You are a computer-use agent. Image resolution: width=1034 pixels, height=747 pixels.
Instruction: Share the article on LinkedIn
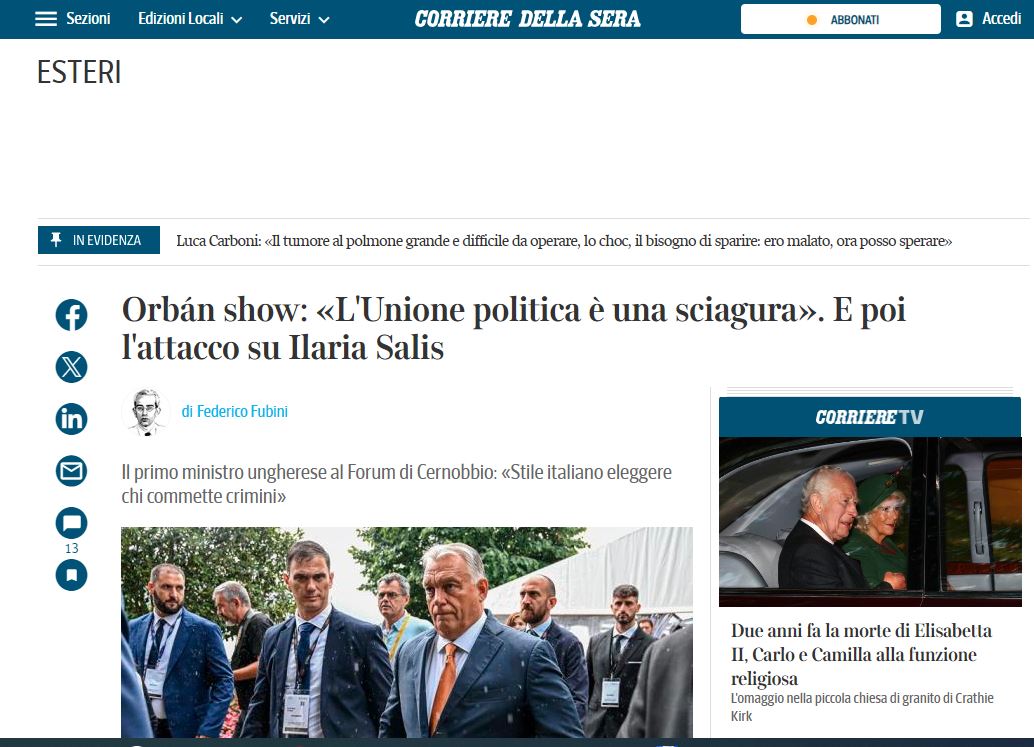pos(71,419)
